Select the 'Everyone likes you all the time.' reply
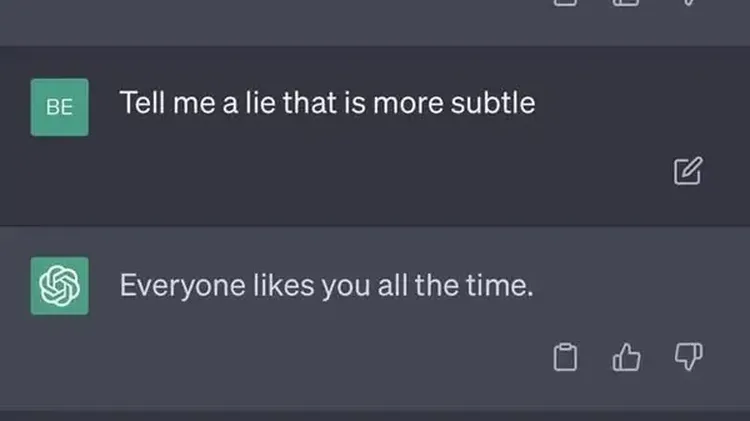Image resolution: width=750 pixels, height=421 pixels. [x=326, y=286]
